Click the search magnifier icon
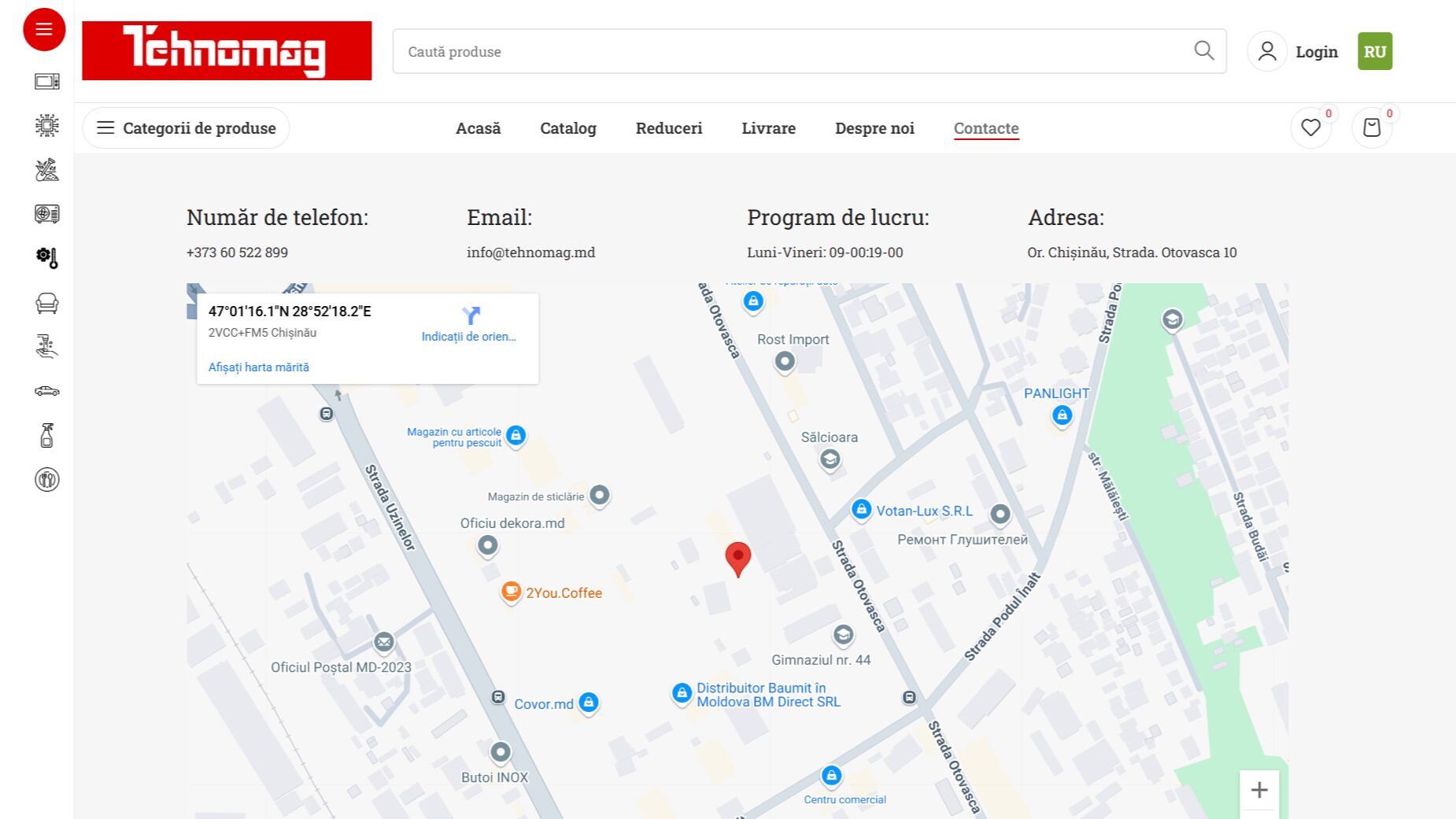Viewport: 1456px width, 819px height. point(1203,51)
